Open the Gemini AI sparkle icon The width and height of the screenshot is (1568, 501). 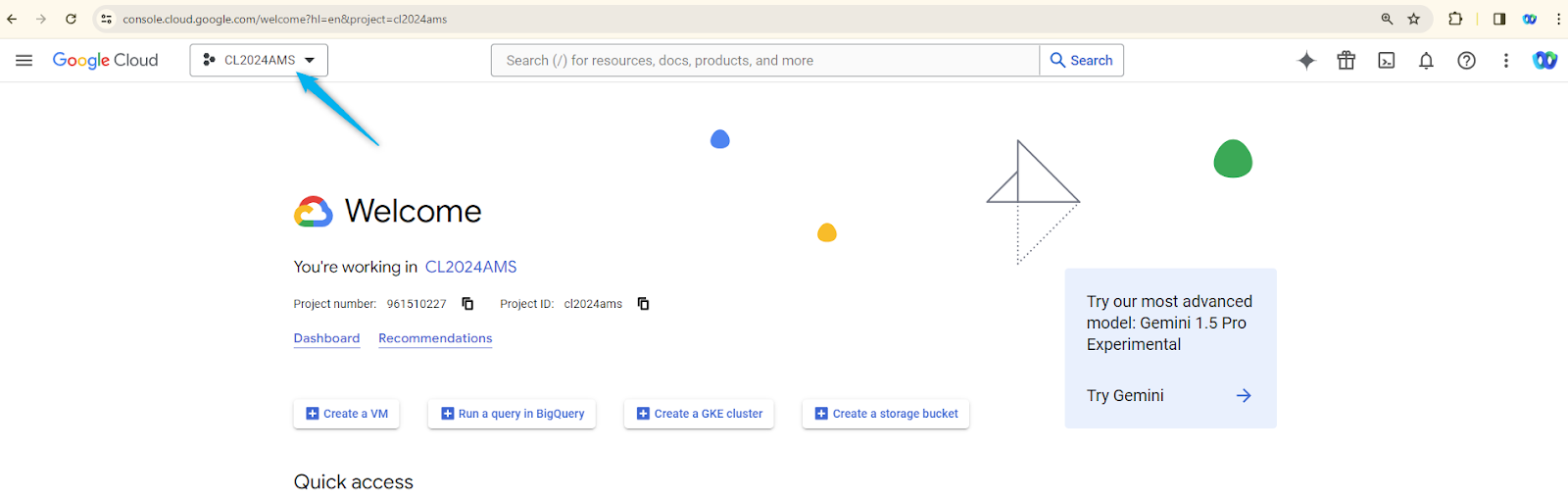click(x=1306, y=61)
